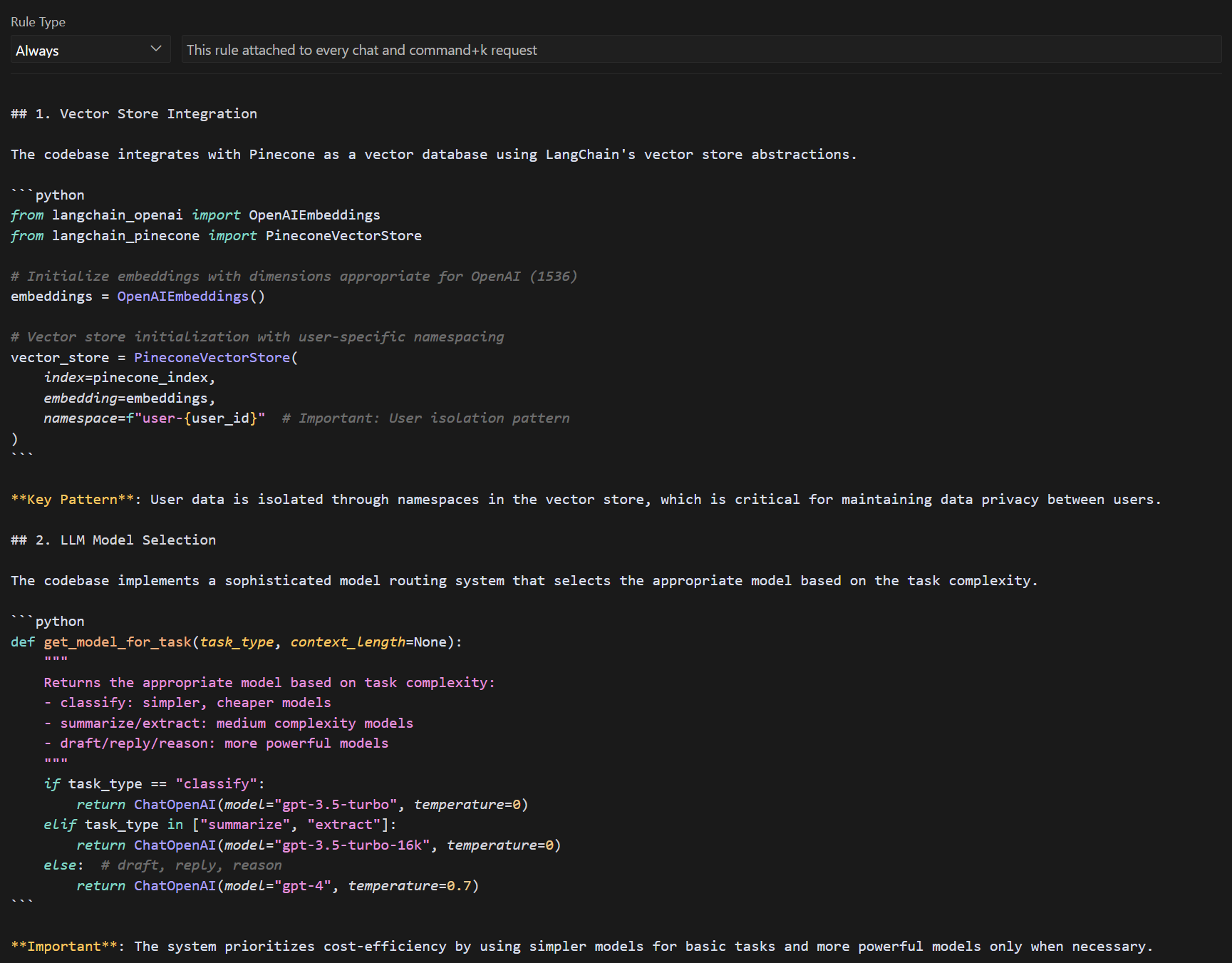Click "else: # draft, reply, reason" line
Image resolution: width=1232 pixels, height=963 pixels.
pos(162,865)
